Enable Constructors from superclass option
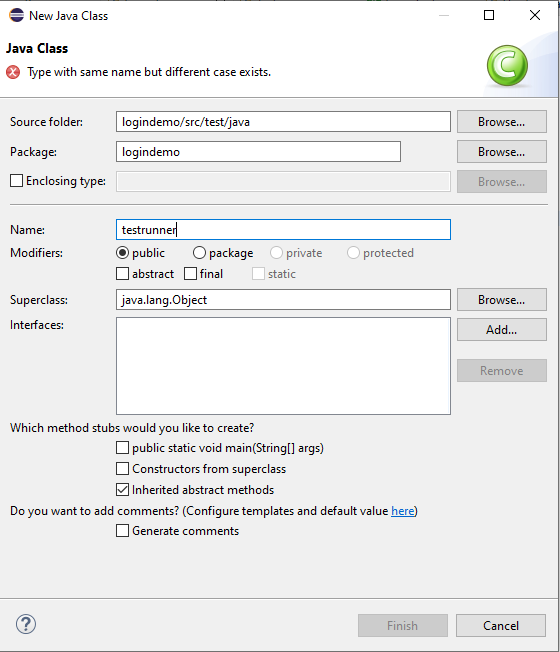 click(122, 469)
